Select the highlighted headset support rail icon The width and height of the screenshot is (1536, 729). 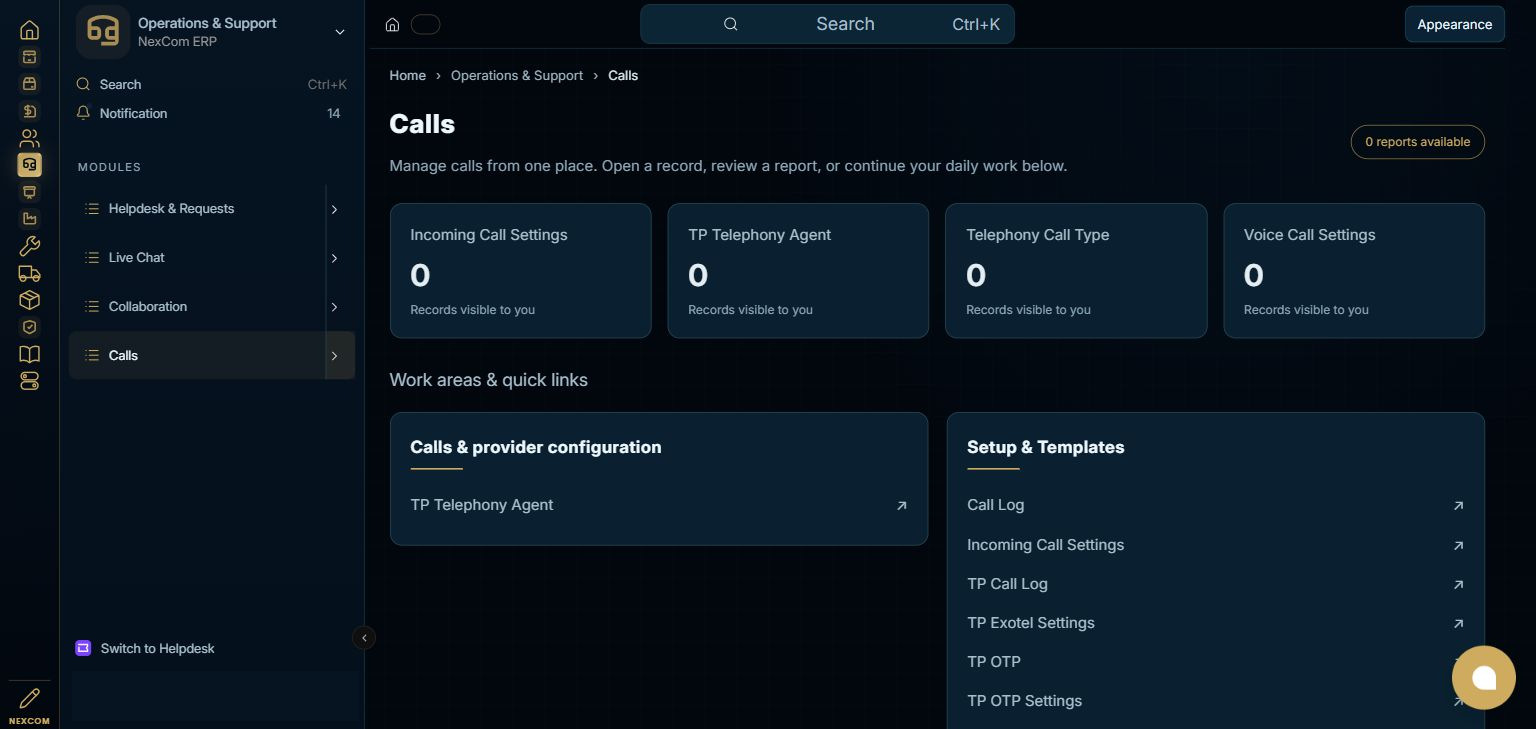[30, 165]
